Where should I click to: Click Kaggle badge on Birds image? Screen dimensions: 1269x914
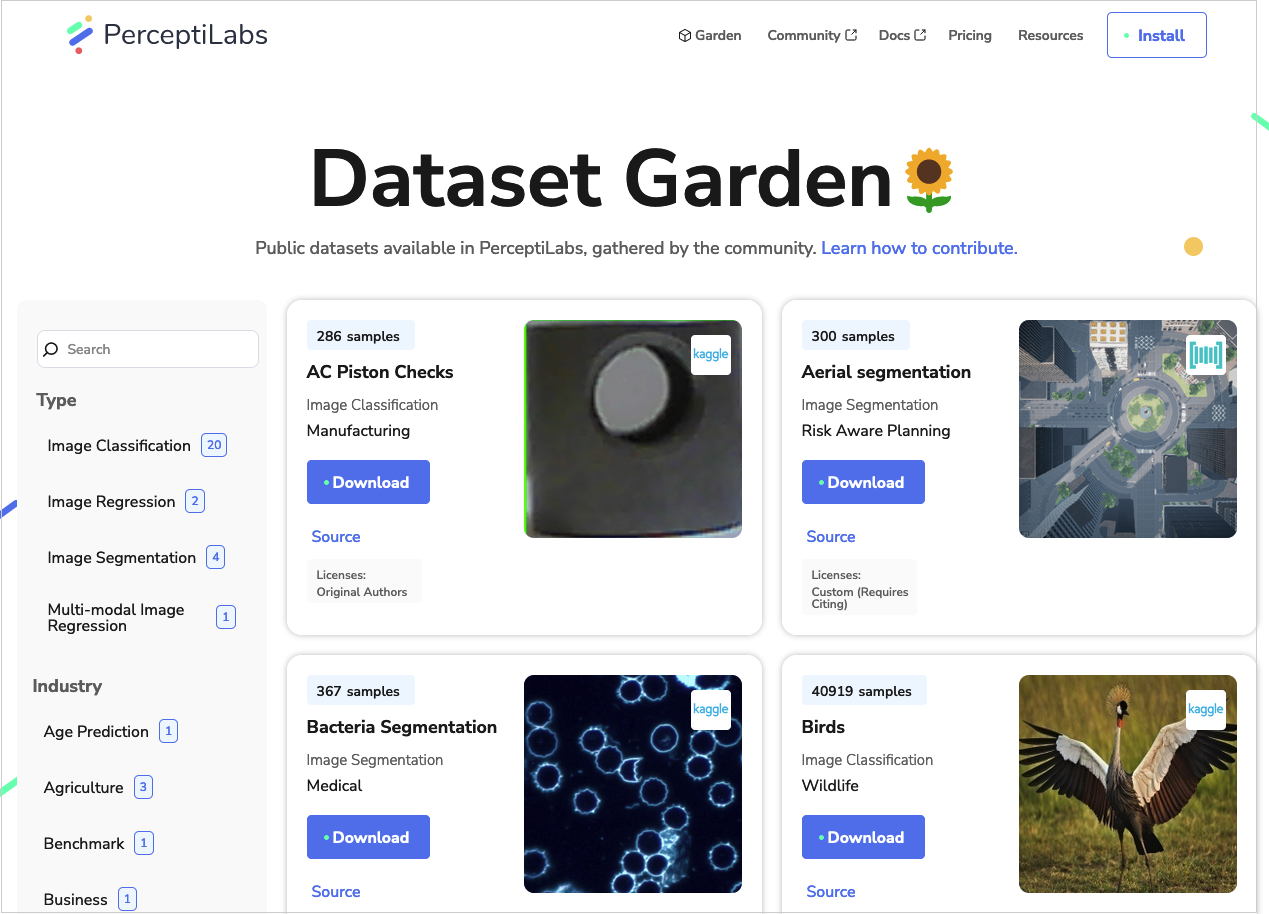point(1206,710)
